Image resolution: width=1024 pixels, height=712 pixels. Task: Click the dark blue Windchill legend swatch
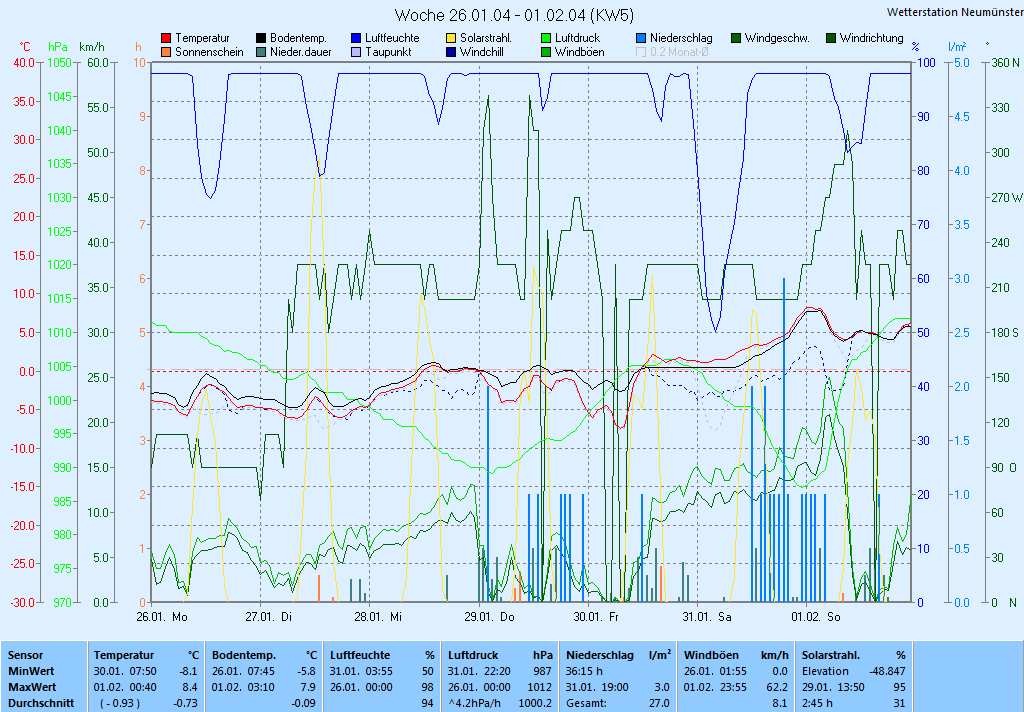[x=451, y=52]
